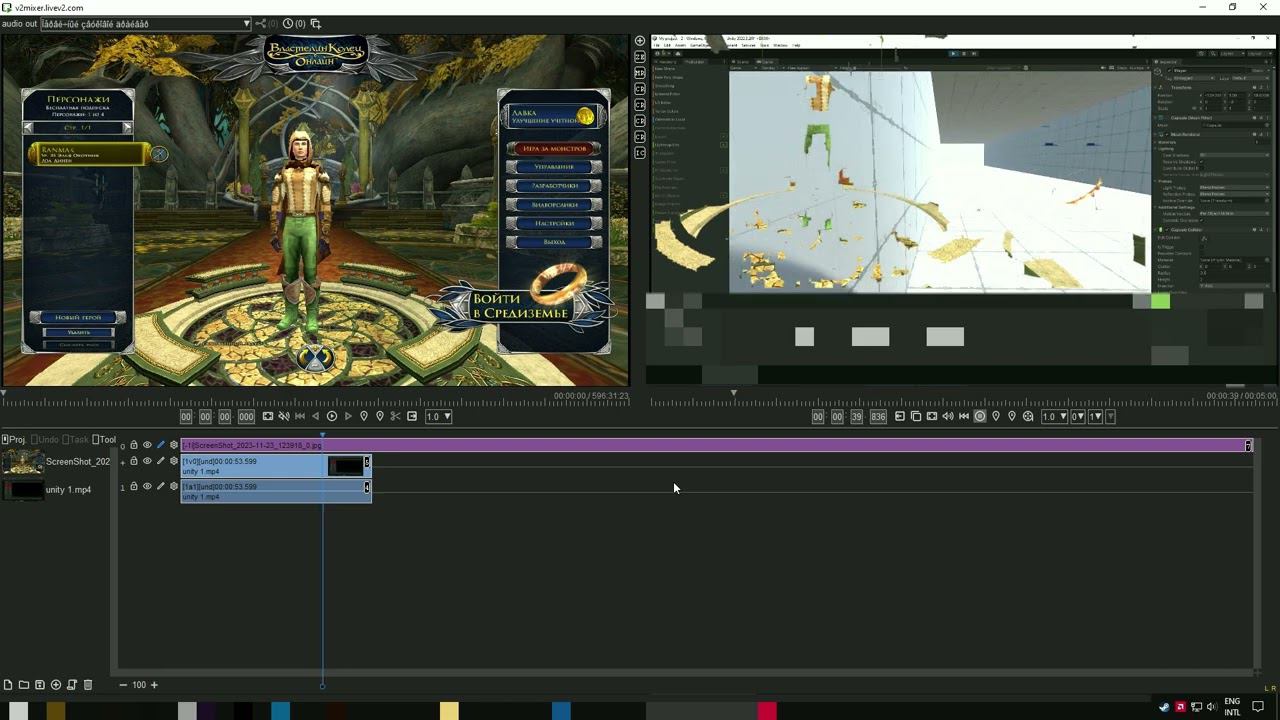Screen dimensions: 1280x720
Task: Select the scissors cut tool
Action: 396,416
